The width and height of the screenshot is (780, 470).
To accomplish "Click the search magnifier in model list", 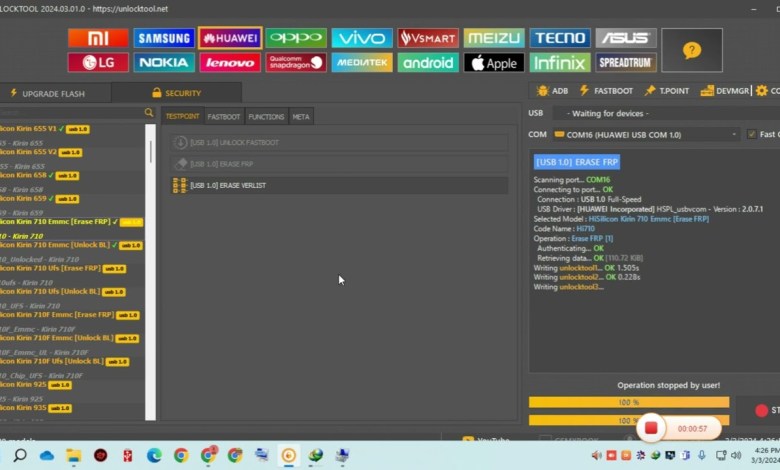I will (149, 113).
